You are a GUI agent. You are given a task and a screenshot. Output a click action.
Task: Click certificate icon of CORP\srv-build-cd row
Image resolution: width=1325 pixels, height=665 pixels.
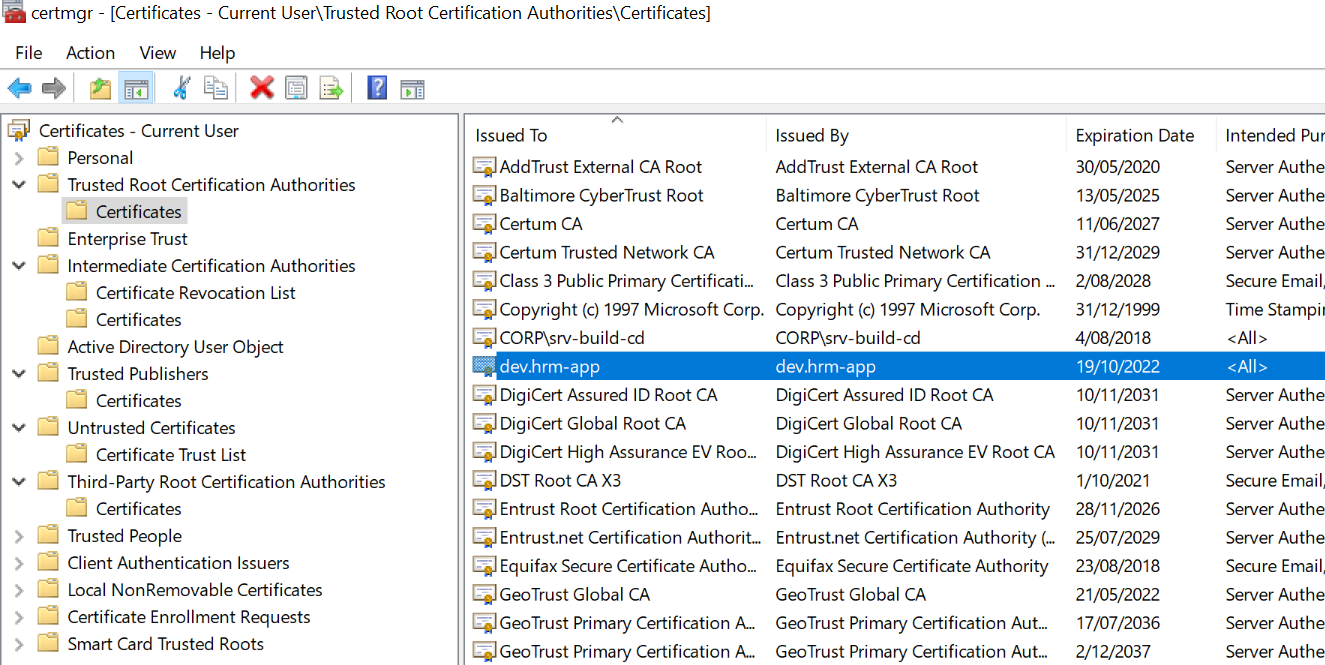[x=484, y=338]
